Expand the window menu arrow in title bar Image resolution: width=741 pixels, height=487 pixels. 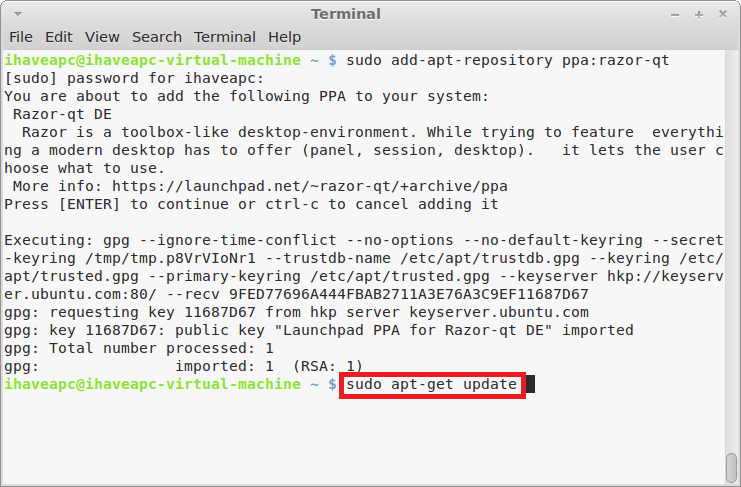click(x=18, y=14)
